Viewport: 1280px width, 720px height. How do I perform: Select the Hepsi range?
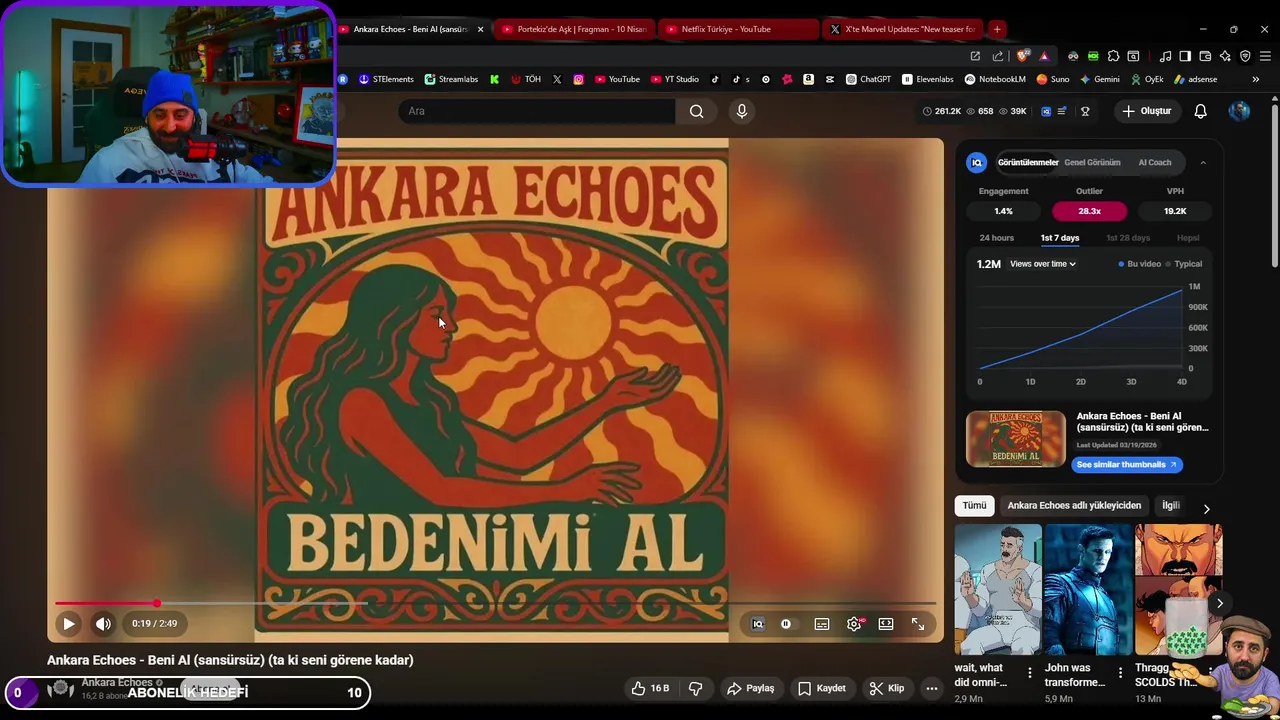coord(1188,238)
